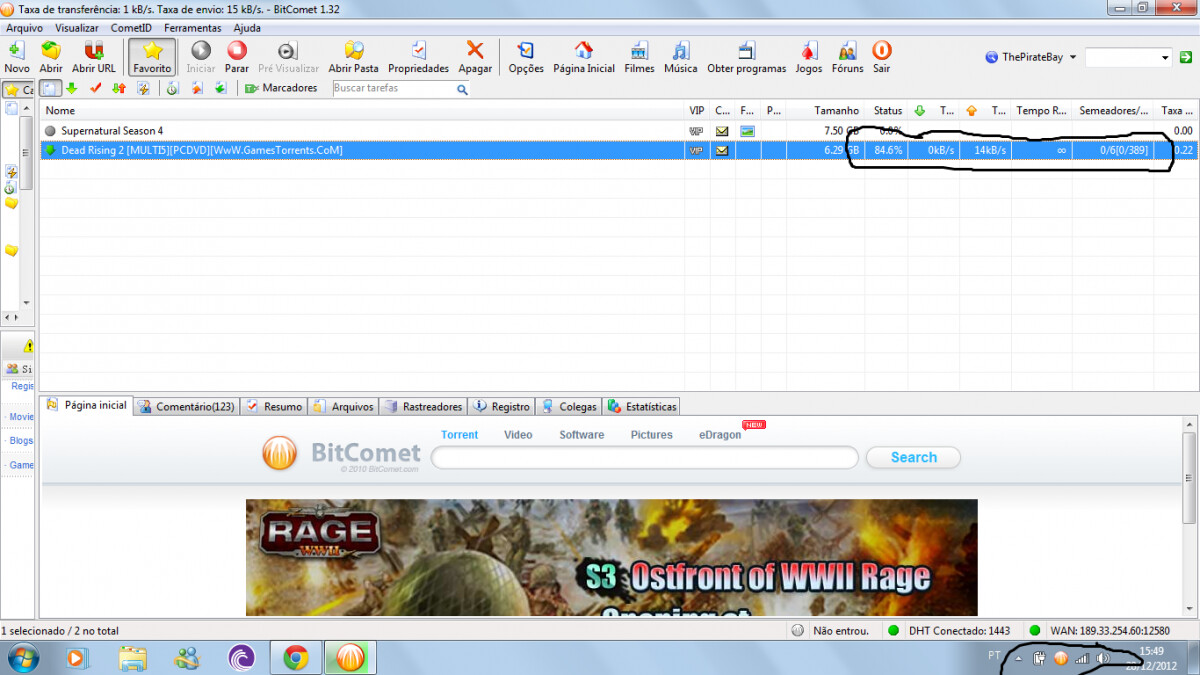1200x675 pixels.
Task: Toggle the completed tasks red checkmark filter
Action: click(96, 88)
